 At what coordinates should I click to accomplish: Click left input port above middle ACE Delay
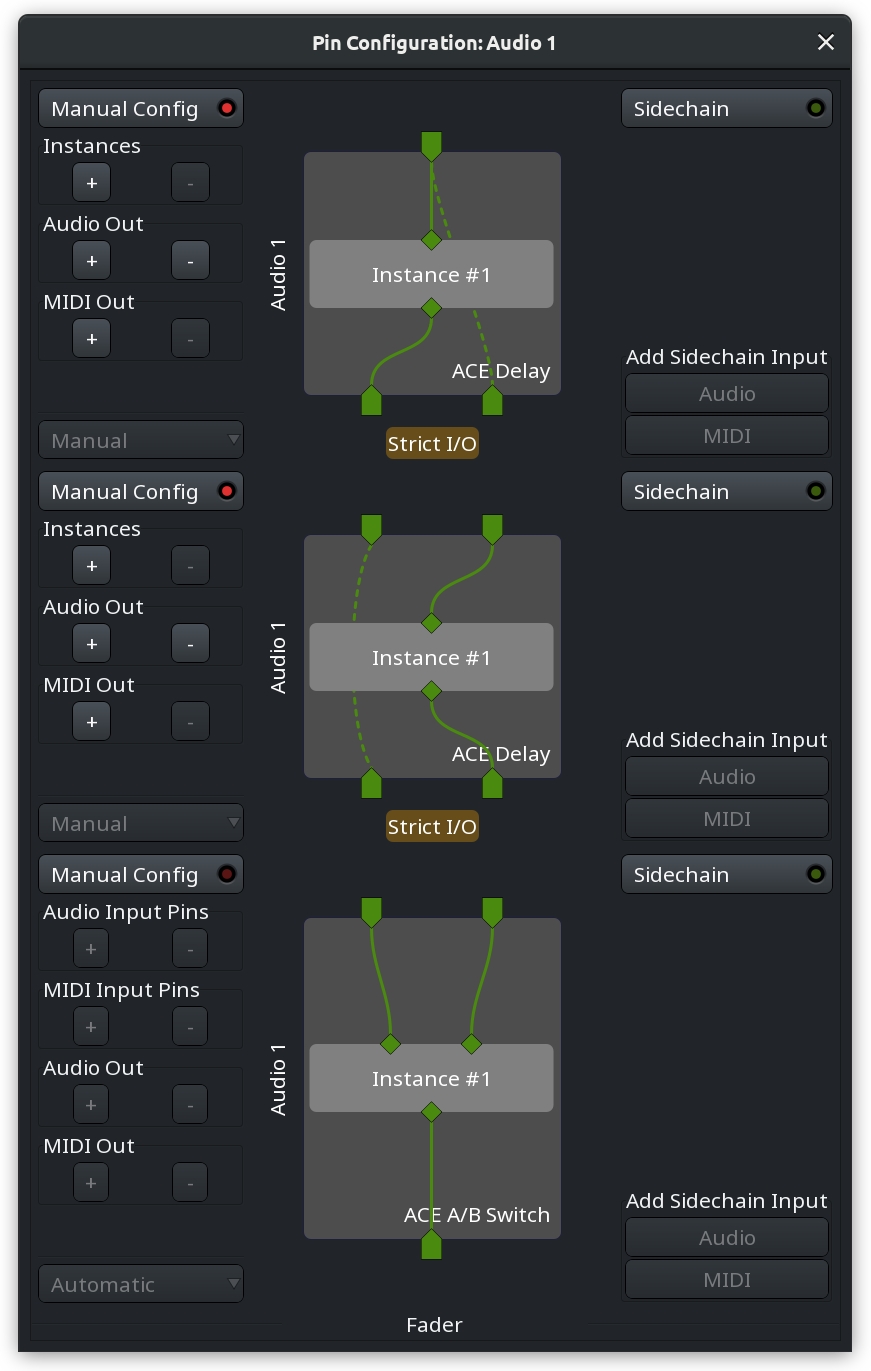pyautogui.click(x=371, y=529)
